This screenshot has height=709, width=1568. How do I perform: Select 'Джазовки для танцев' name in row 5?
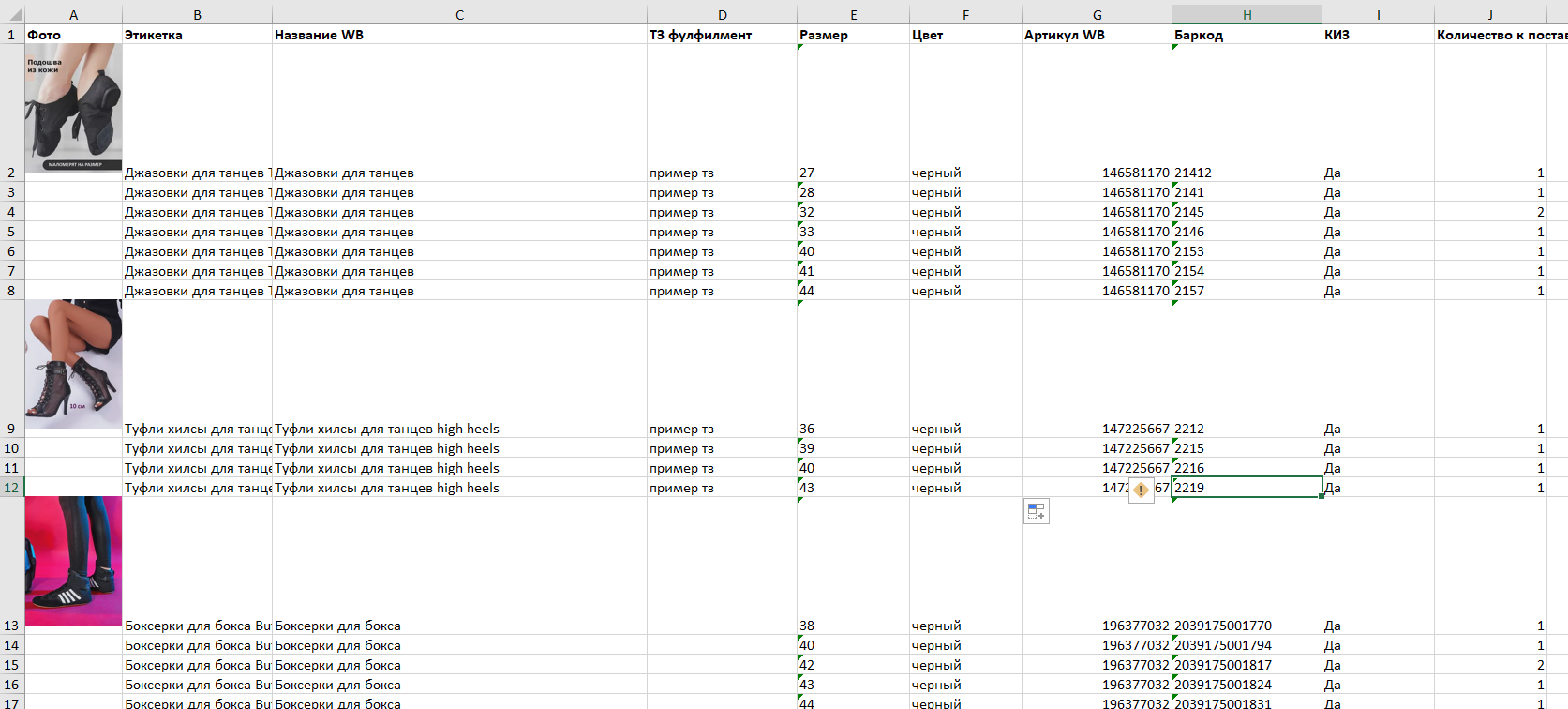(459, 232)
